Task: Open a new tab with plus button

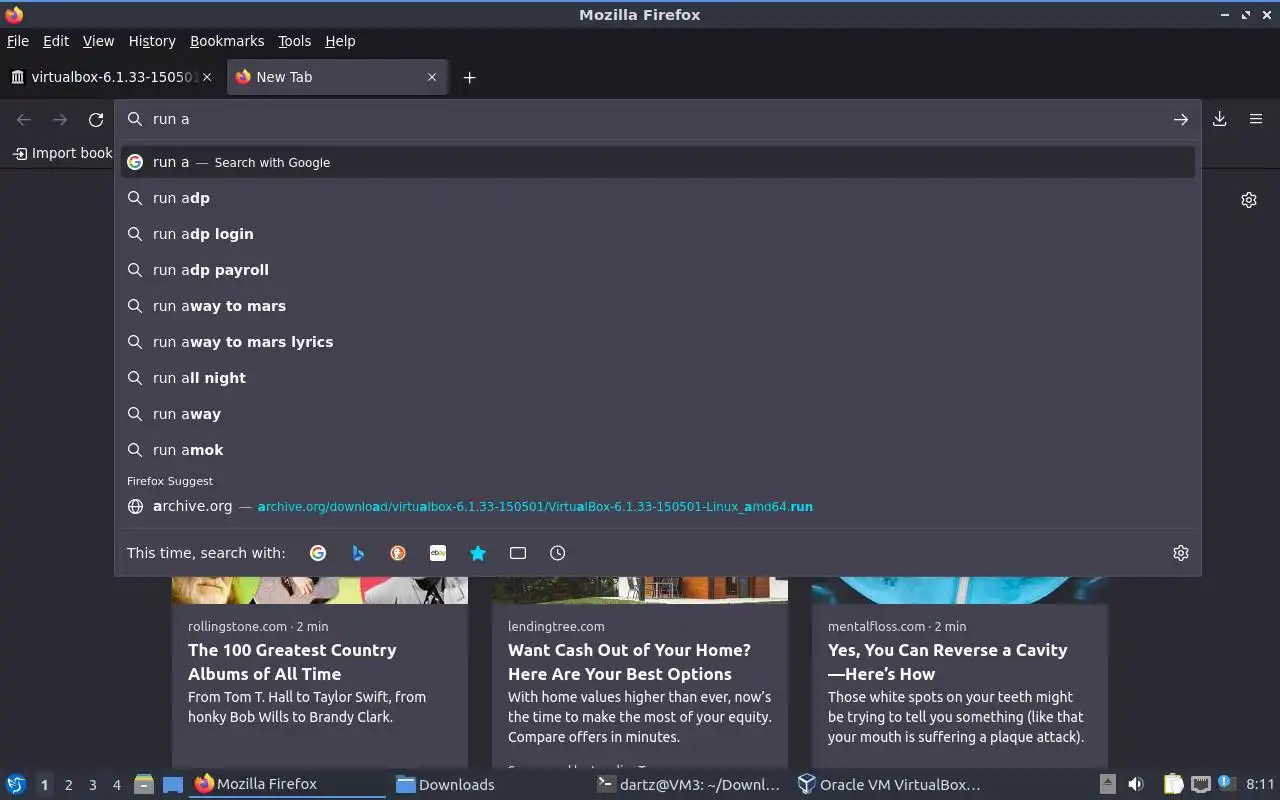Action: pos(469,77)
